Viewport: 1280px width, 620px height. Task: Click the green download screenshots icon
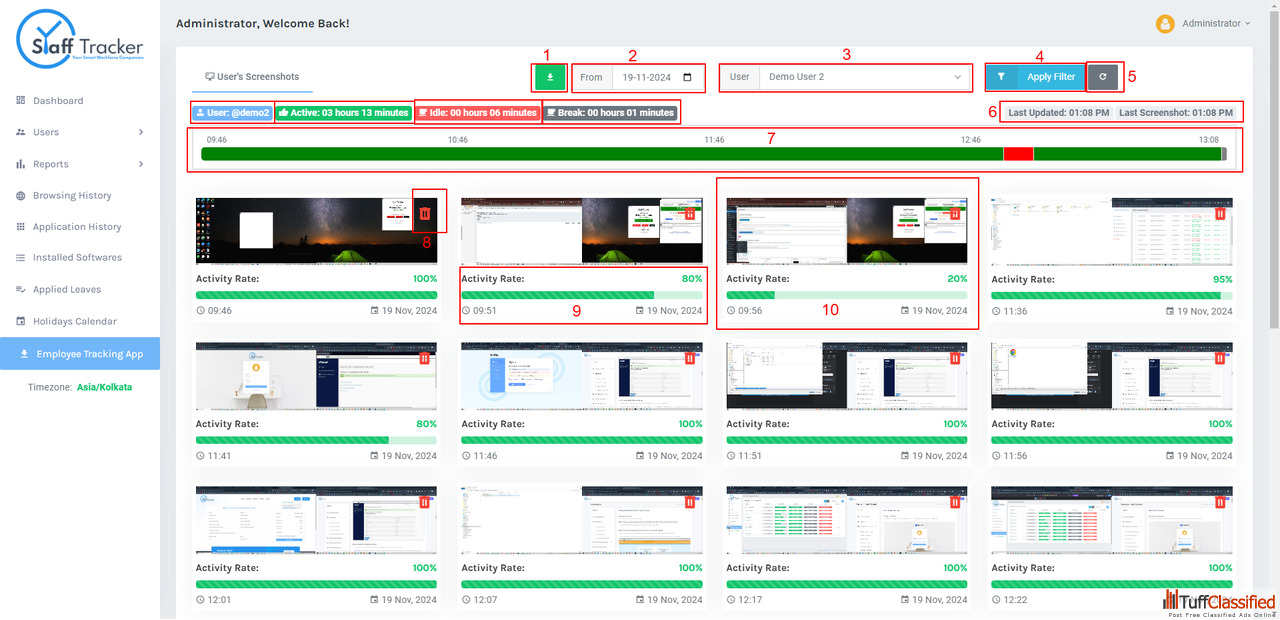549,77
